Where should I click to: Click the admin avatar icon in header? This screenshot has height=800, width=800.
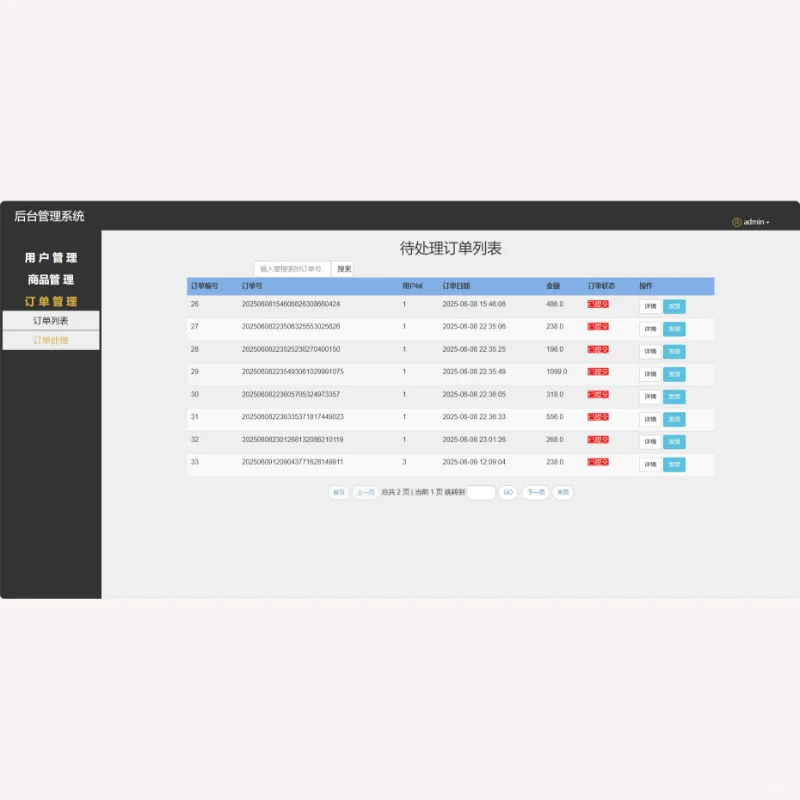pos(736,221)
